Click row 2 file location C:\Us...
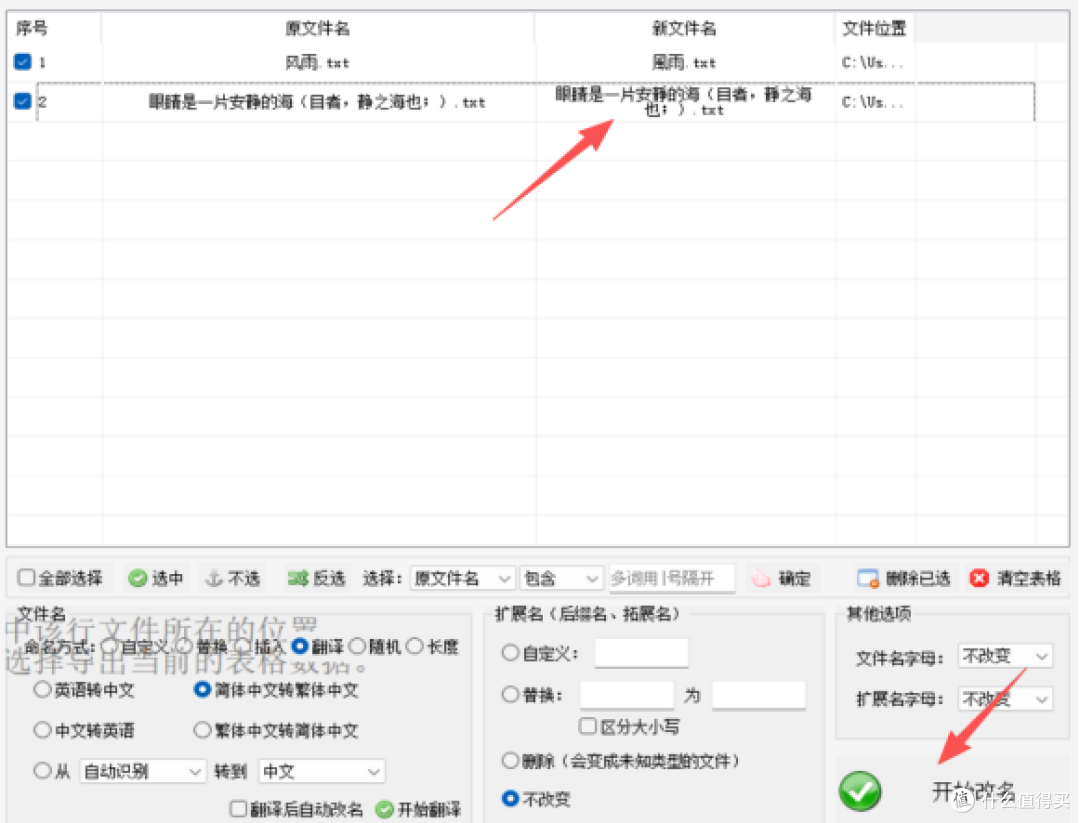 click(873, 102)
